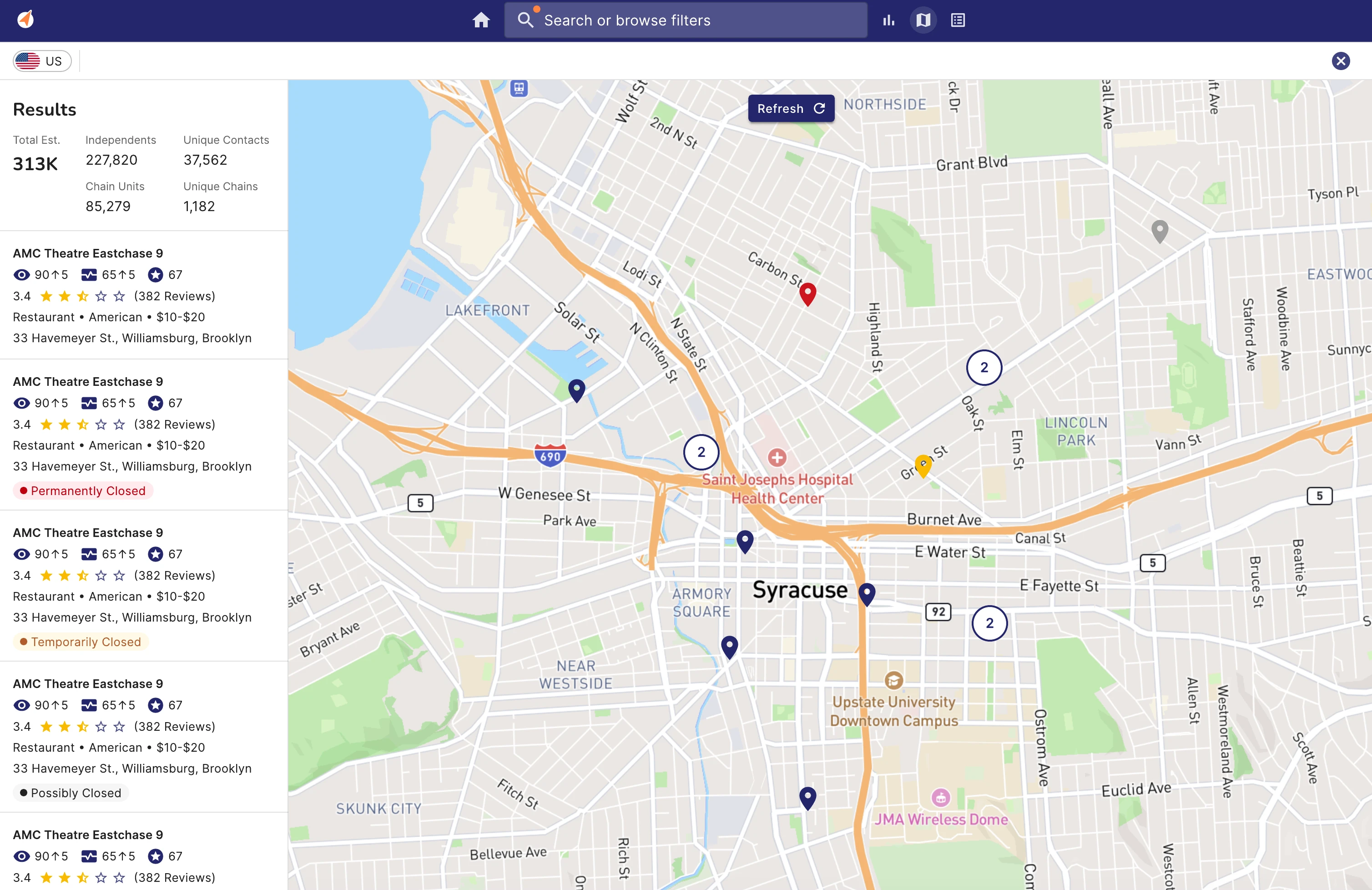This screenshot has width=1372, height=890.
Task: Click the activity icon in Permanently Closed result
Action: coord(89,403)
